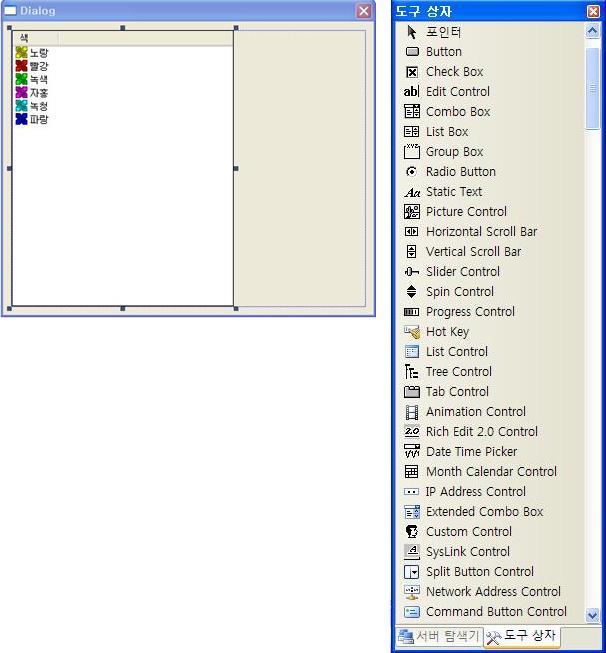Pick the Network Address Control icon
This screenshot has width=606, height=653.
click(412, 592)
